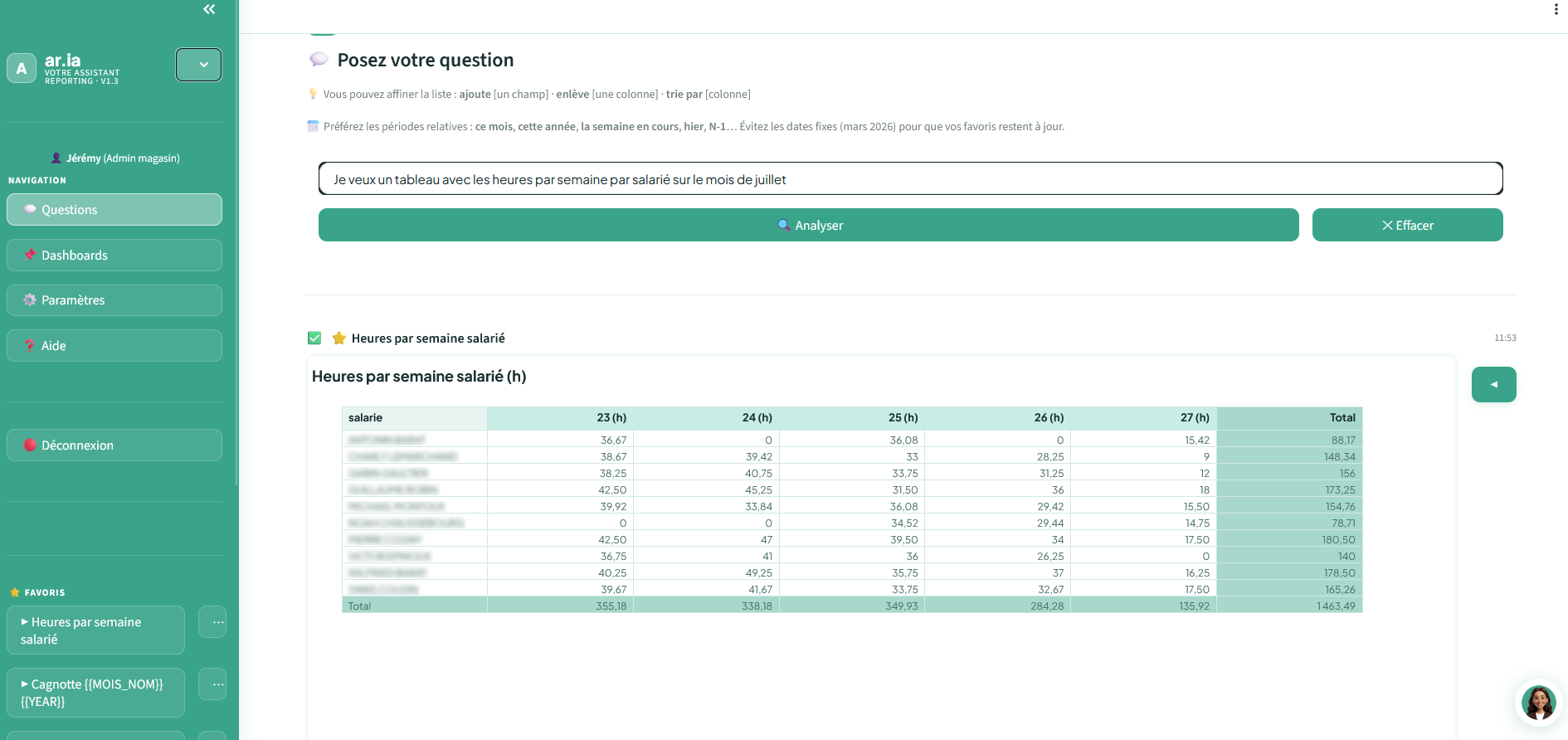Clear the question with Effacer
Screen dimensions: 1568x740
pyautogui.click(x=1407, y=225)
